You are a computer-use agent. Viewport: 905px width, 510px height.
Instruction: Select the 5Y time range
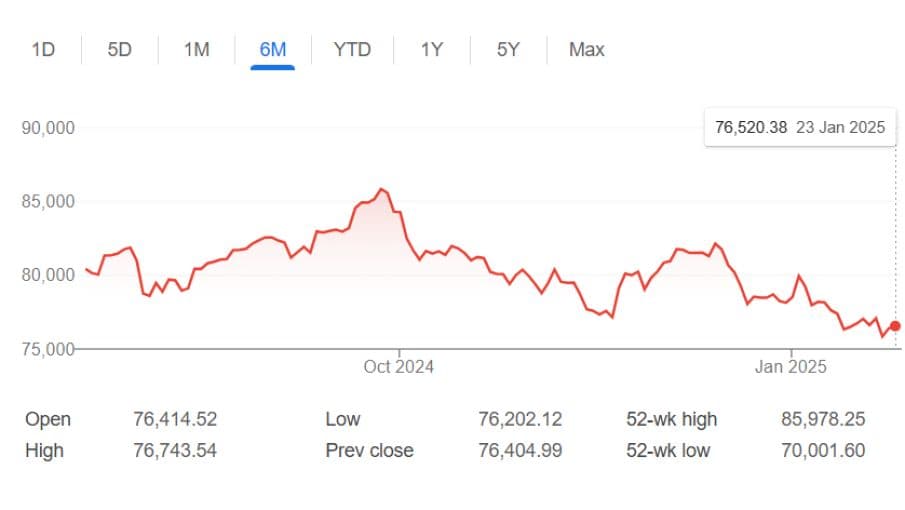click(x=508, y=49)
